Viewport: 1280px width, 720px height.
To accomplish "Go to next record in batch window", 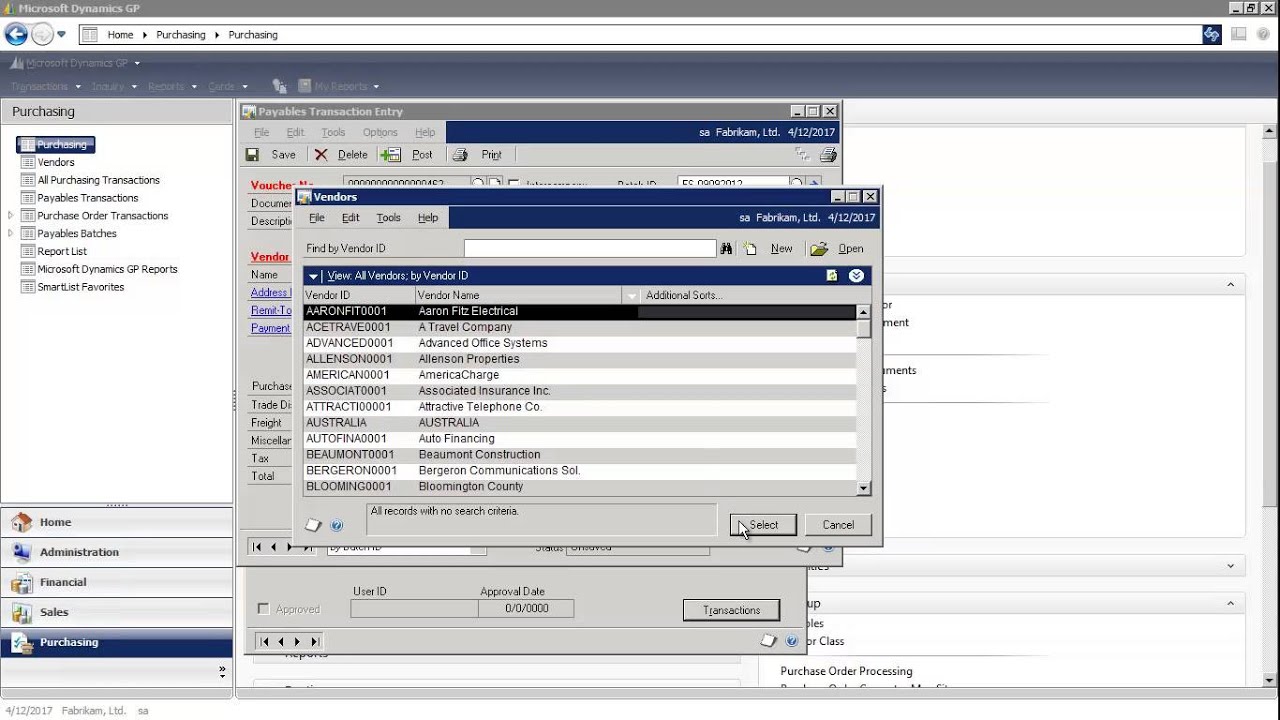I will pos(297,642).
